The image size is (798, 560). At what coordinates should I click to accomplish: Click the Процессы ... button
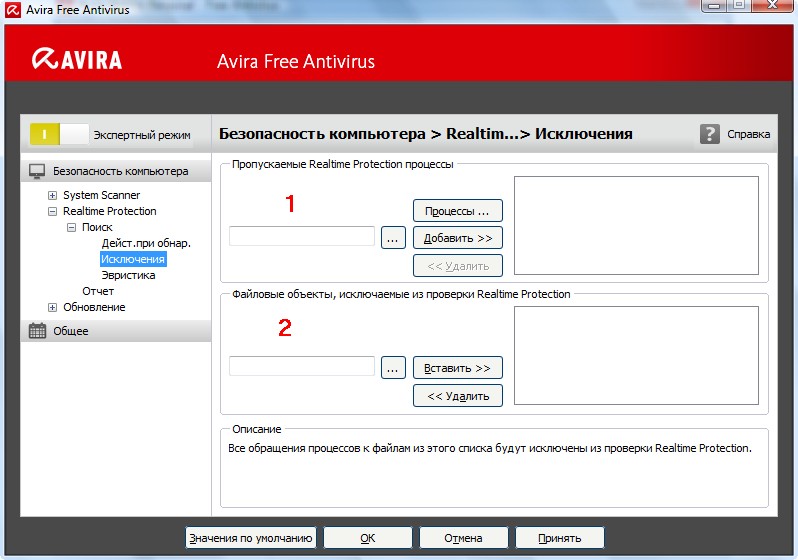(458, 211)
